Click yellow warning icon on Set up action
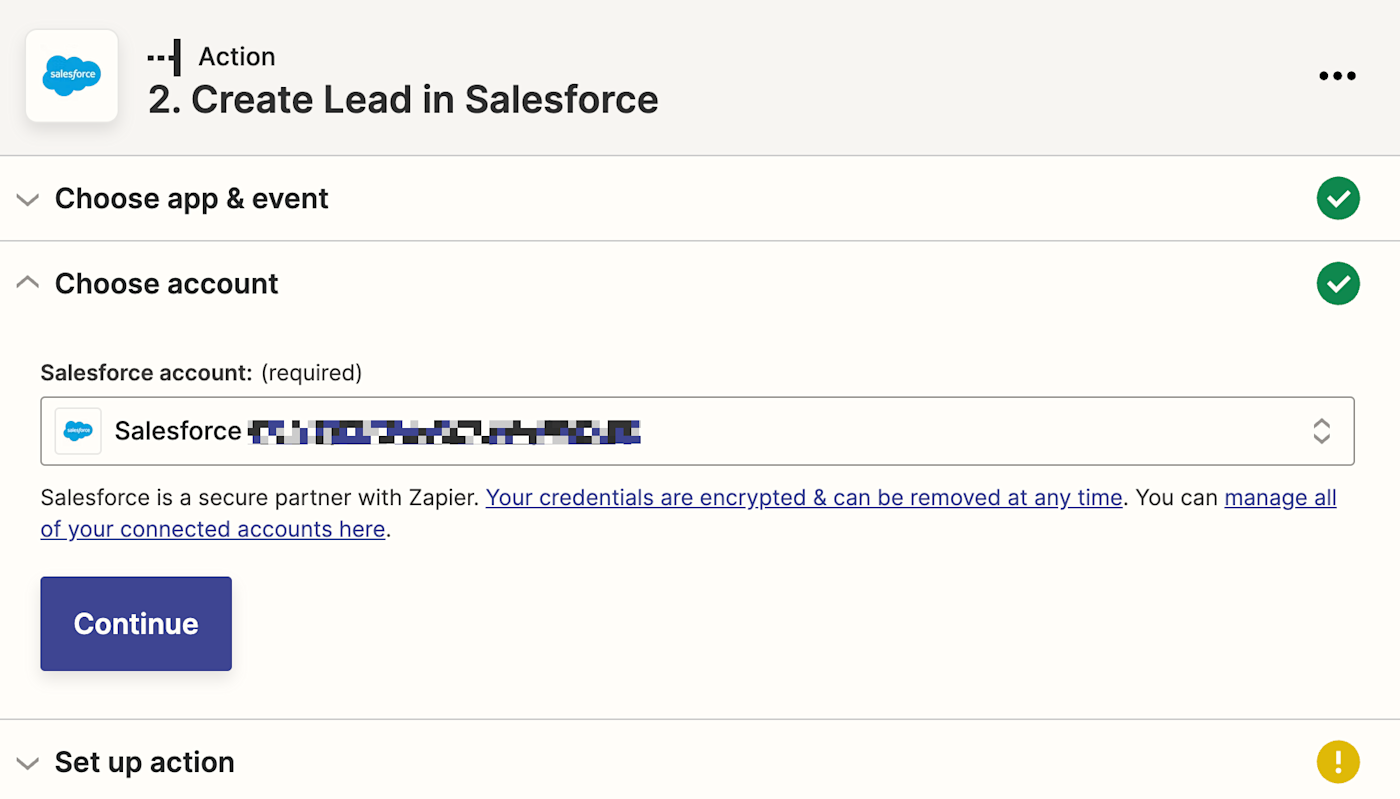This screenshot has height=799, width=1400. (1338, 762)
